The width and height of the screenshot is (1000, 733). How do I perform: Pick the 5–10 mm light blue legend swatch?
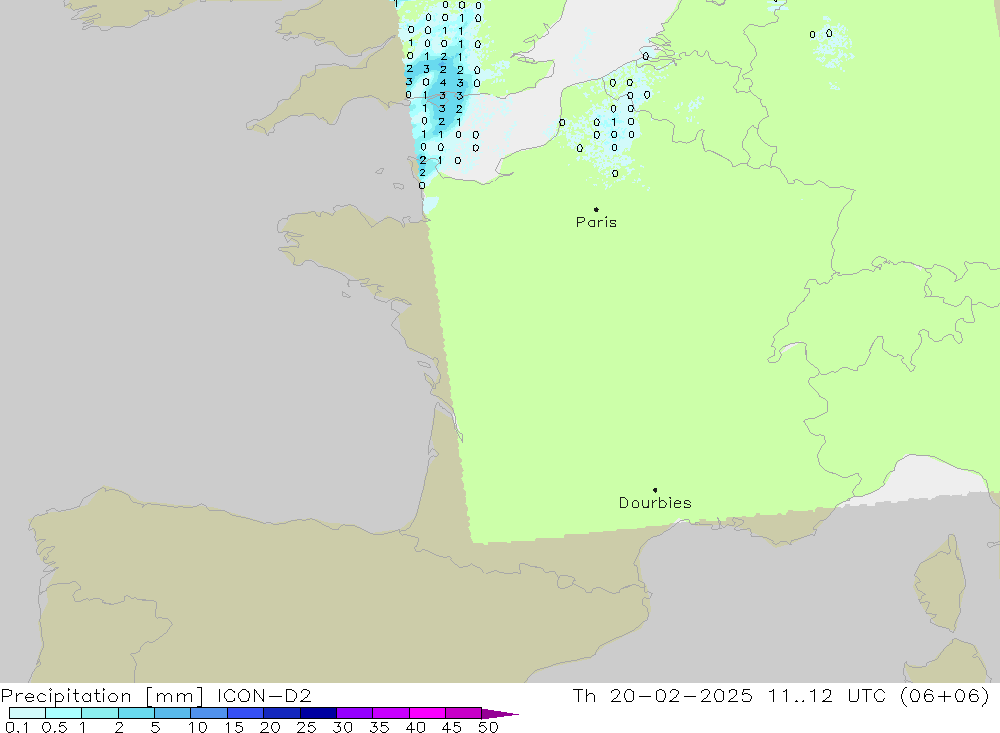click(x=173, y=713)
